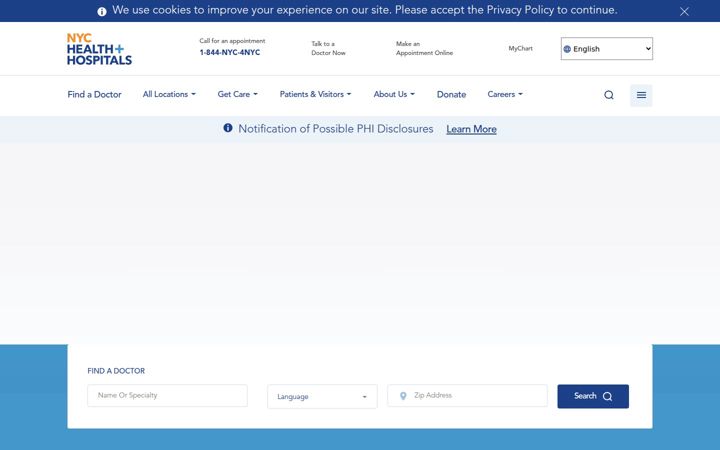Click the PHI notification info icon
Screen dimensions: 720x450
click(x=228, y=128)
